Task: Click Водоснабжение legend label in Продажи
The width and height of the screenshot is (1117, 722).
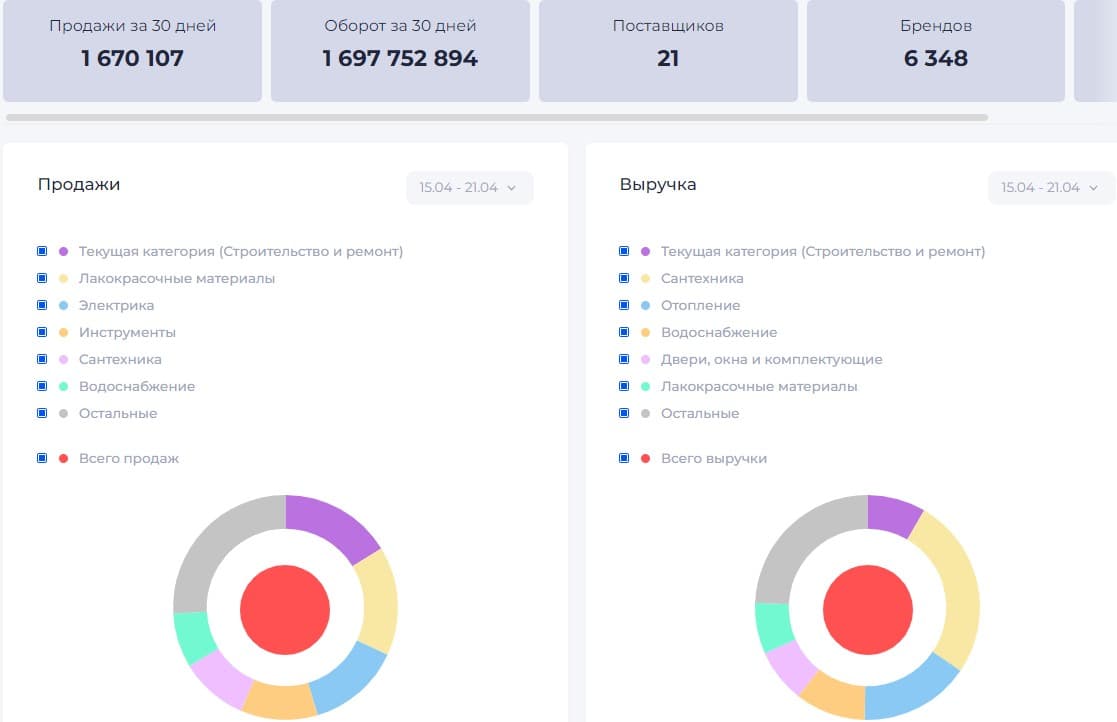Action: [x=137, y=387]
